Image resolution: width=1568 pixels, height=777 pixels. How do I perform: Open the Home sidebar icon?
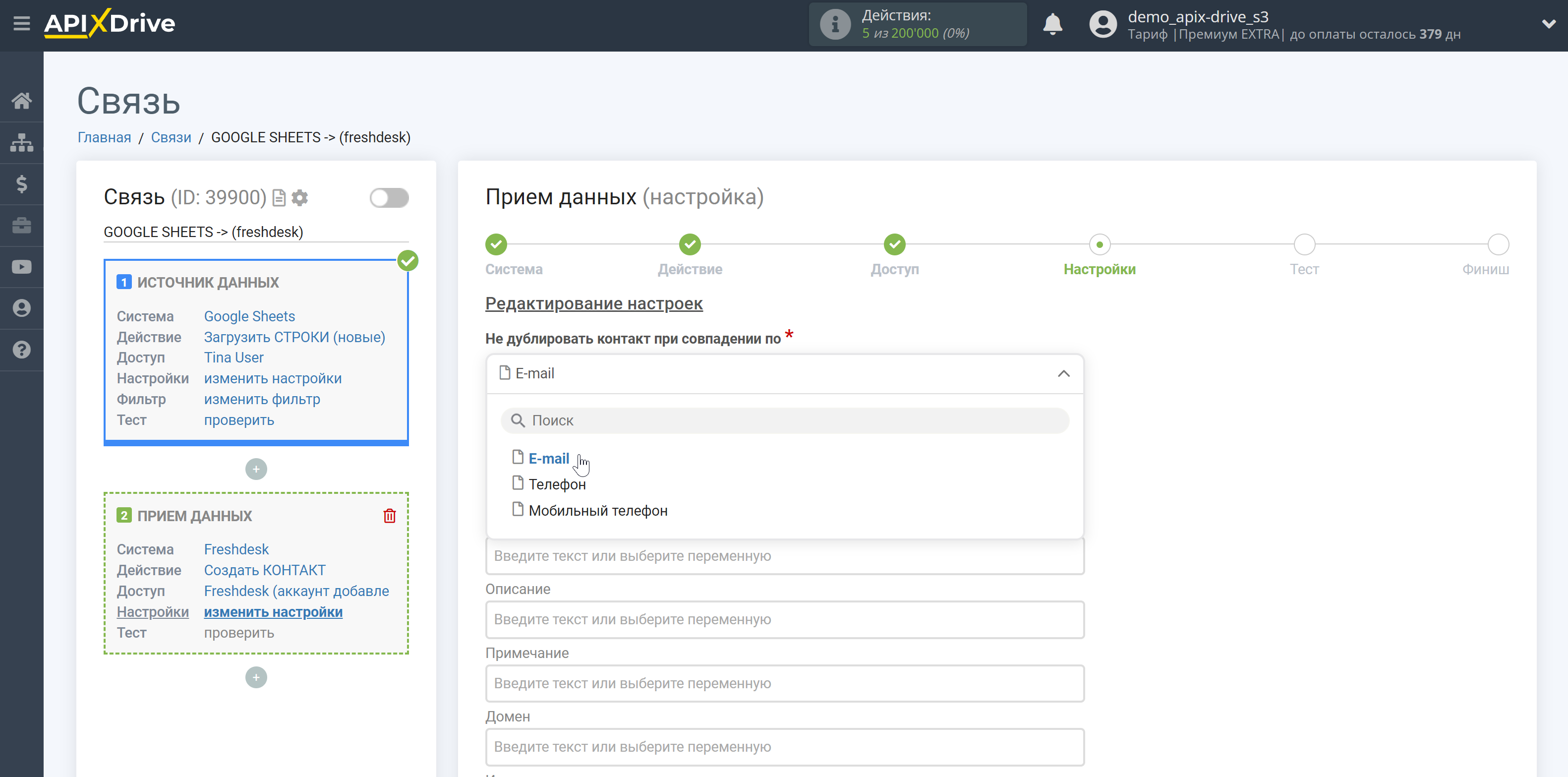21,101
